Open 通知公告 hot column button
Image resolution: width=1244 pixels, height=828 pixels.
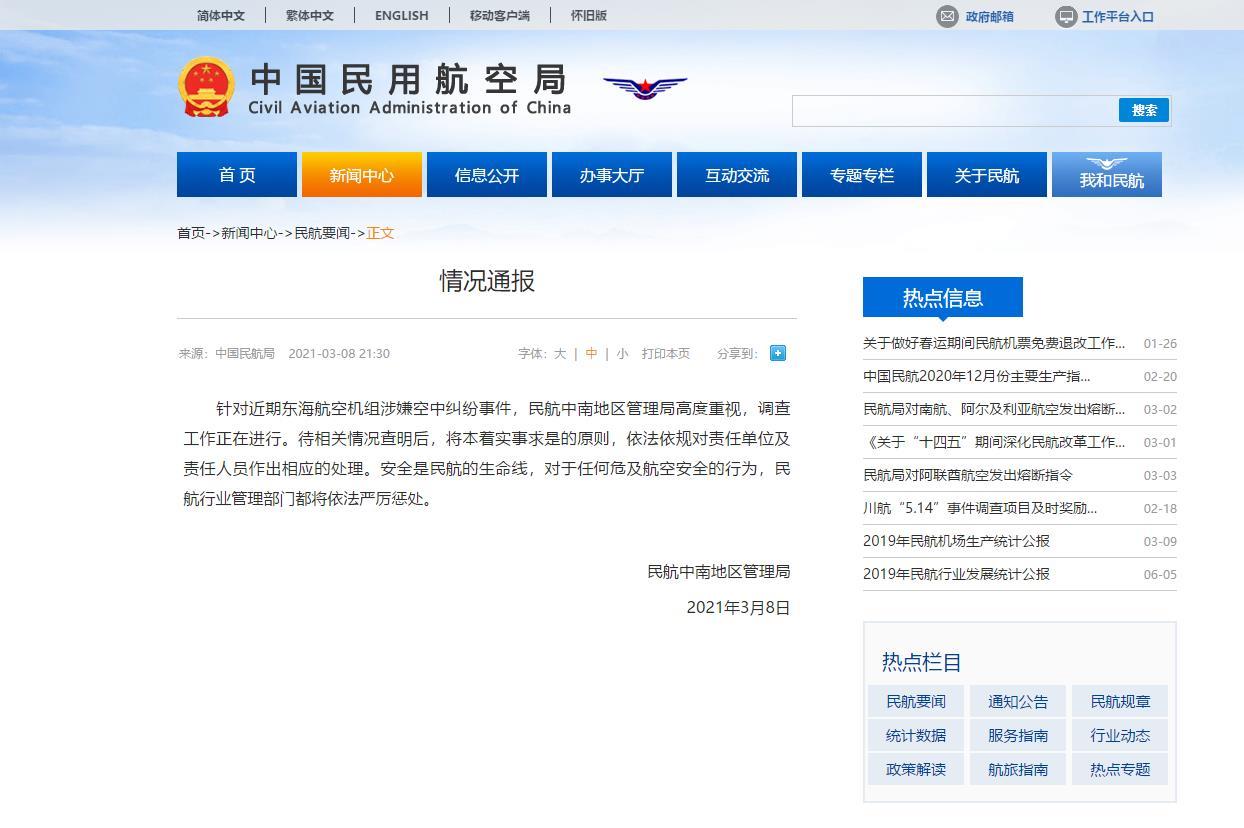(x=1018, y=701)
